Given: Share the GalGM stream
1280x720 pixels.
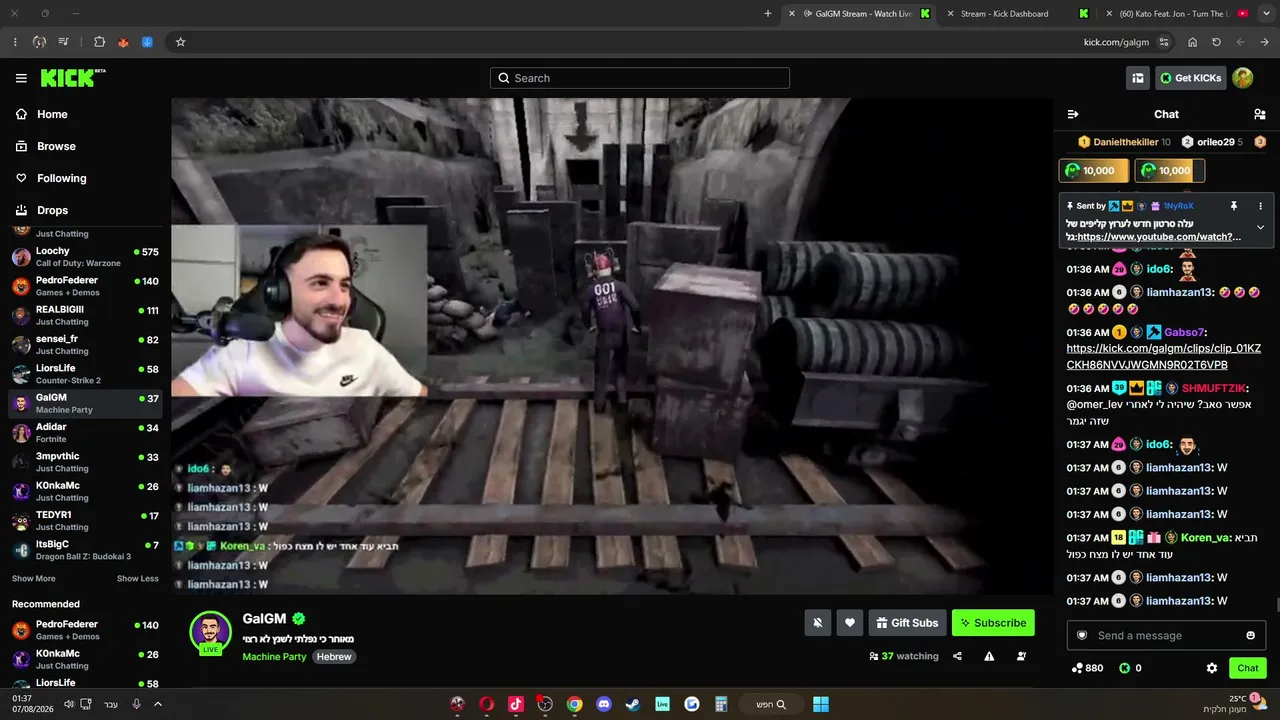Looking at the screenshot, I should point(957,656).
